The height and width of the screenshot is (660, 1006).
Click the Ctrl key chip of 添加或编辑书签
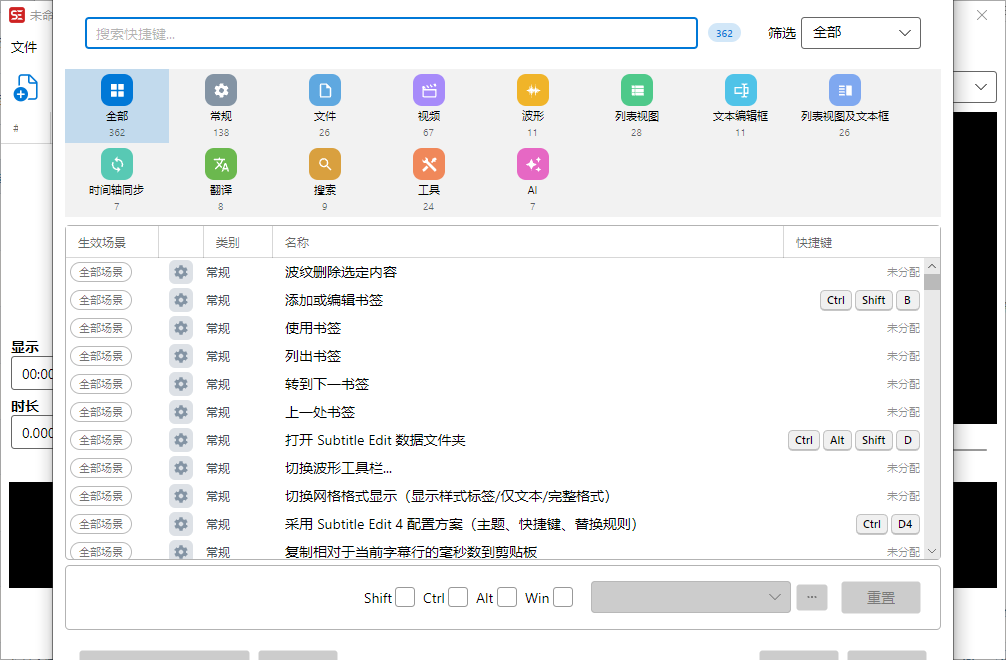click(835, 300)
